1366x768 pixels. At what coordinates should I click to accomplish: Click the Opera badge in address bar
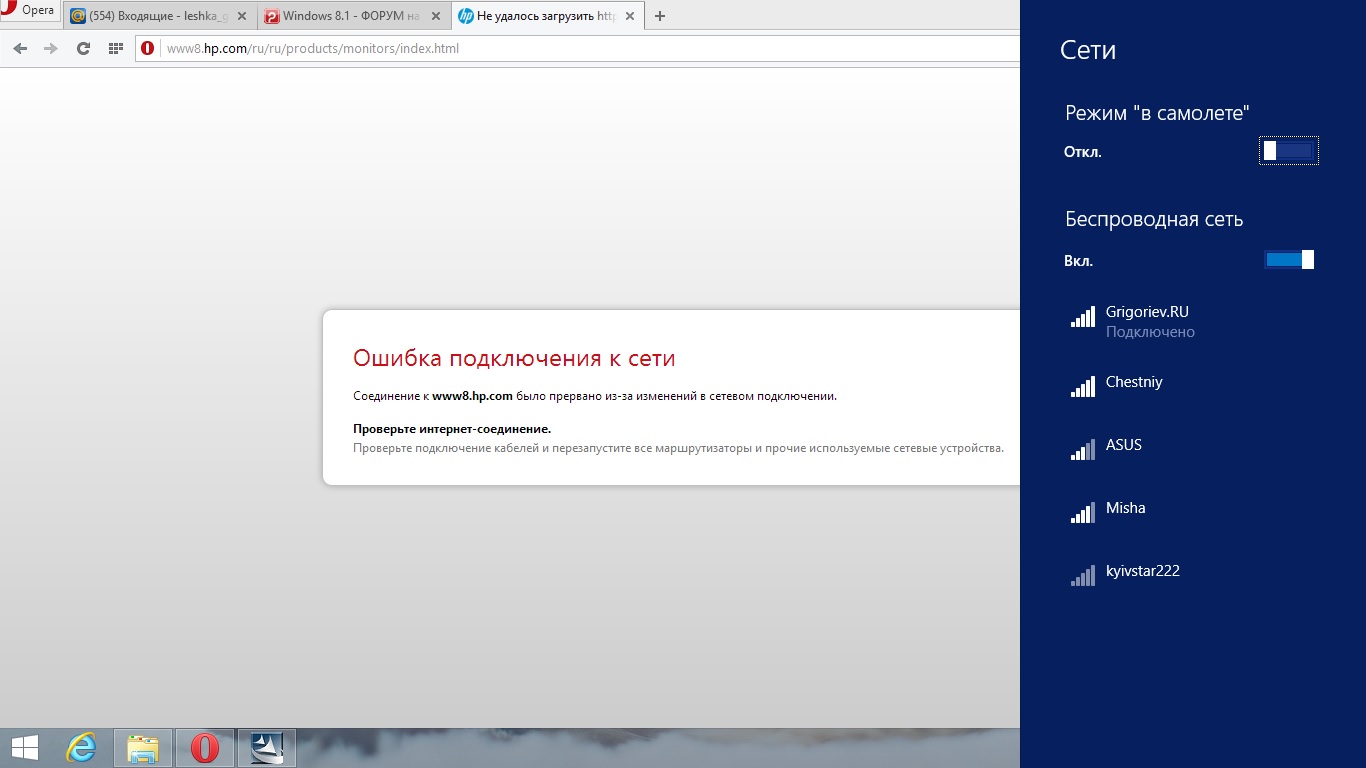pos(148,48)
